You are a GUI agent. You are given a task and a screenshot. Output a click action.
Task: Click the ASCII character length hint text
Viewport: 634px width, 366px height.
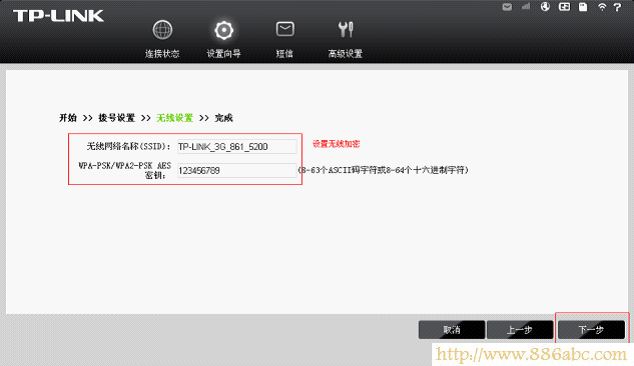click(x=383, y=170)
